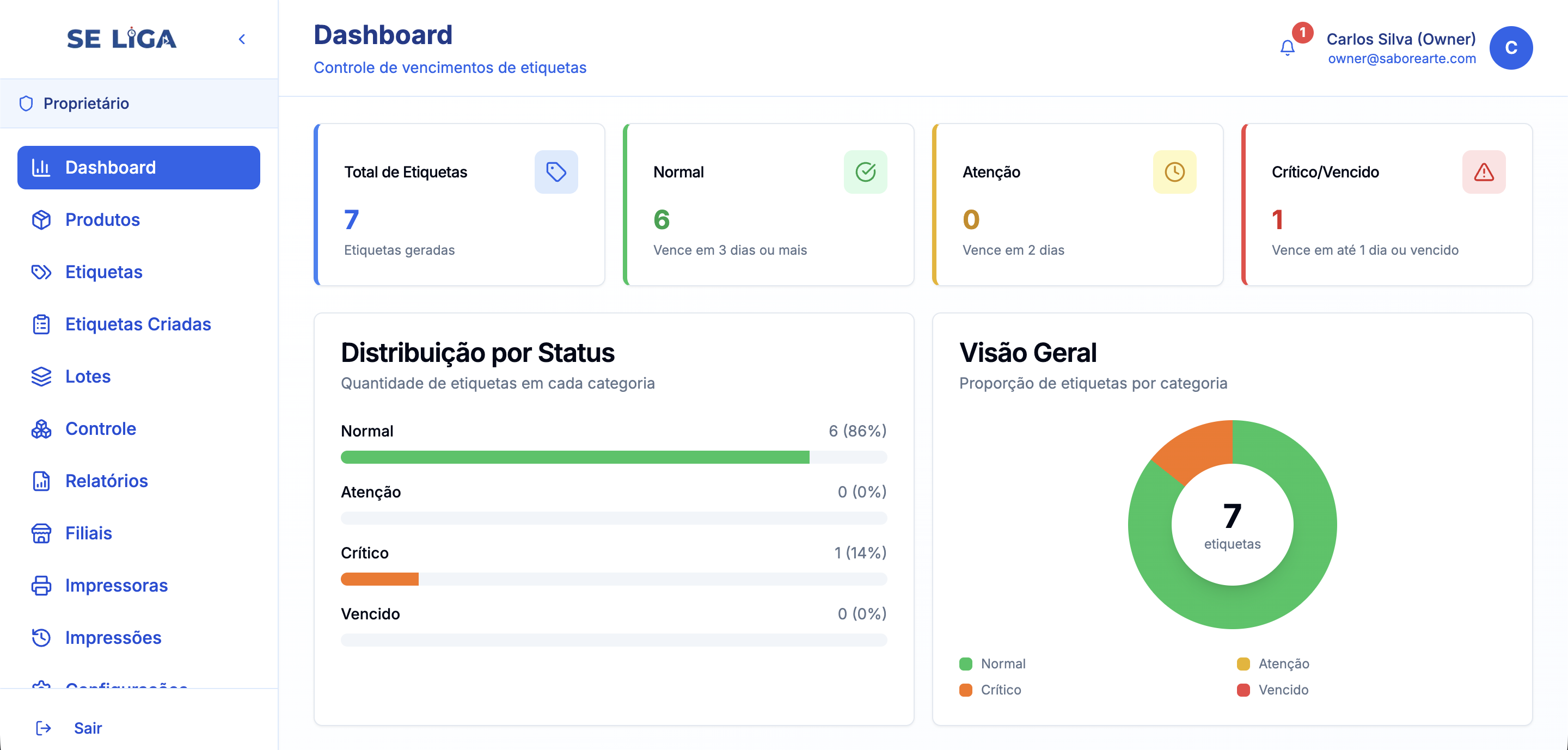Click the Crítico/Vencido warning triangle icon

(1484, 172)
